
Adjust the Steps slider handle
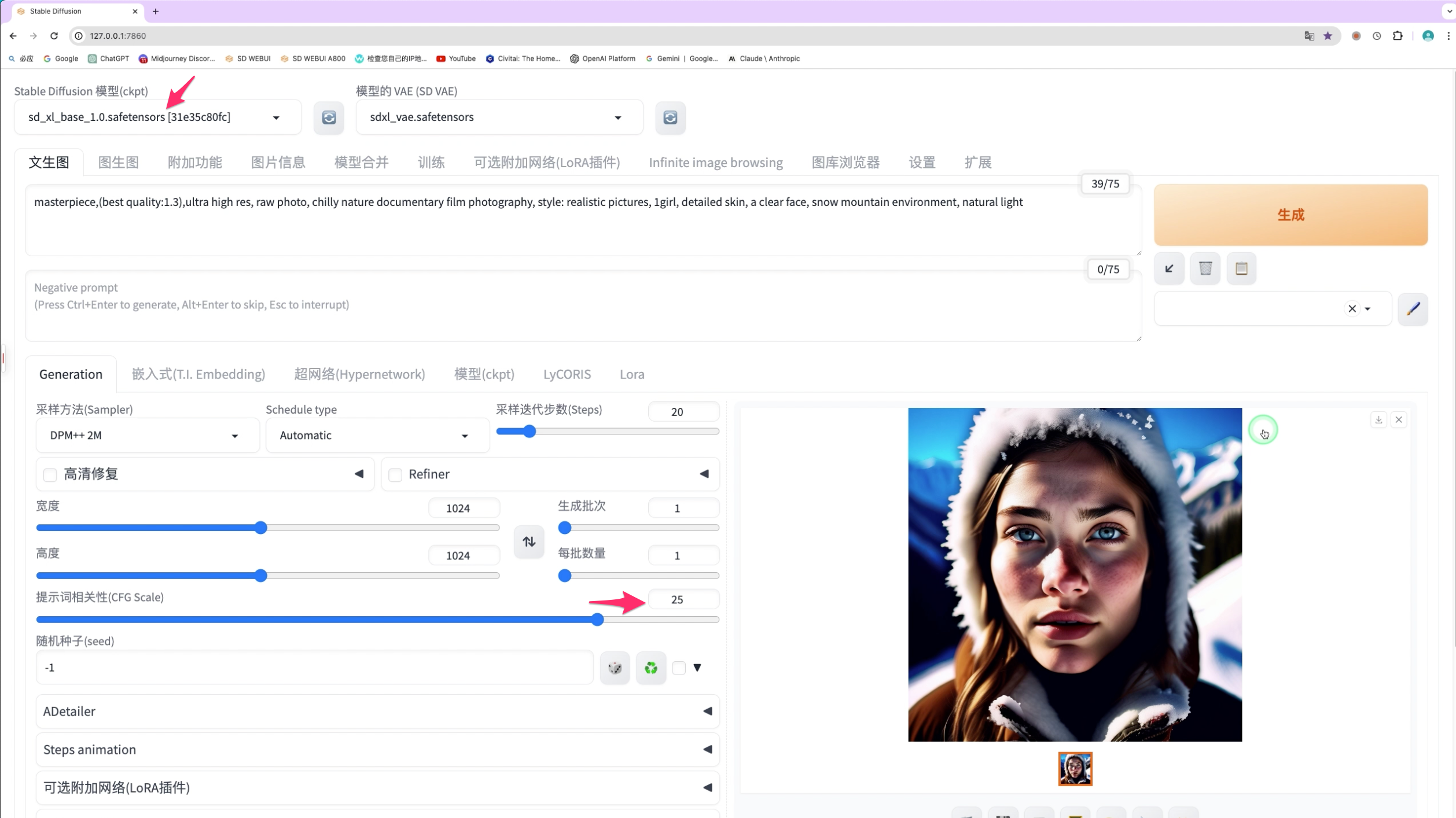(529, 432)
